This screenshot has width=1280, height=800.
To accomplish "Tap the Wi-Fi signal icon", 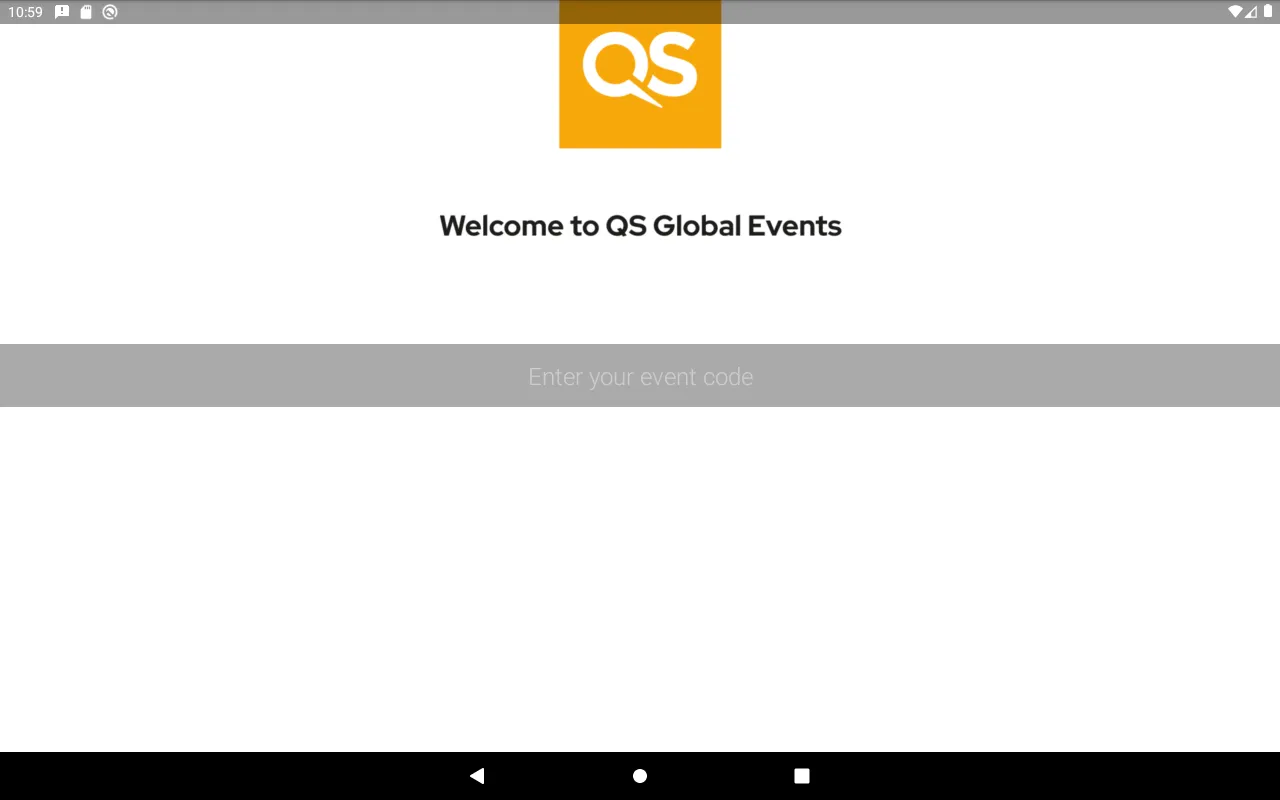I will click(x=1236, y=12).
